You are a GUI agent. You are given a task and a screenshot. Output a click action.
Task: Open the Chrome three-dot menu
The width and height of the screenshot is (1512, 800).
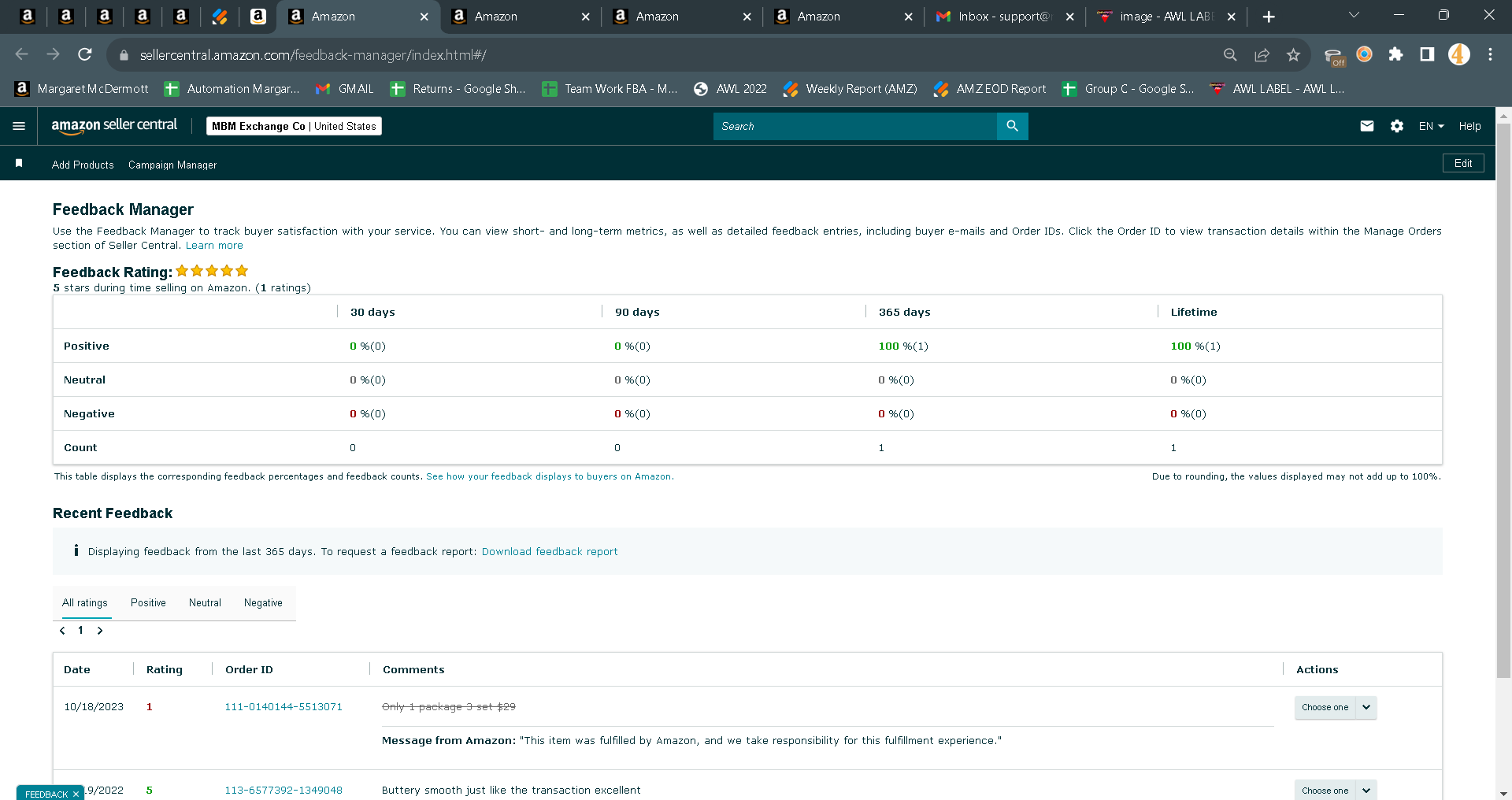(1490, 54)
